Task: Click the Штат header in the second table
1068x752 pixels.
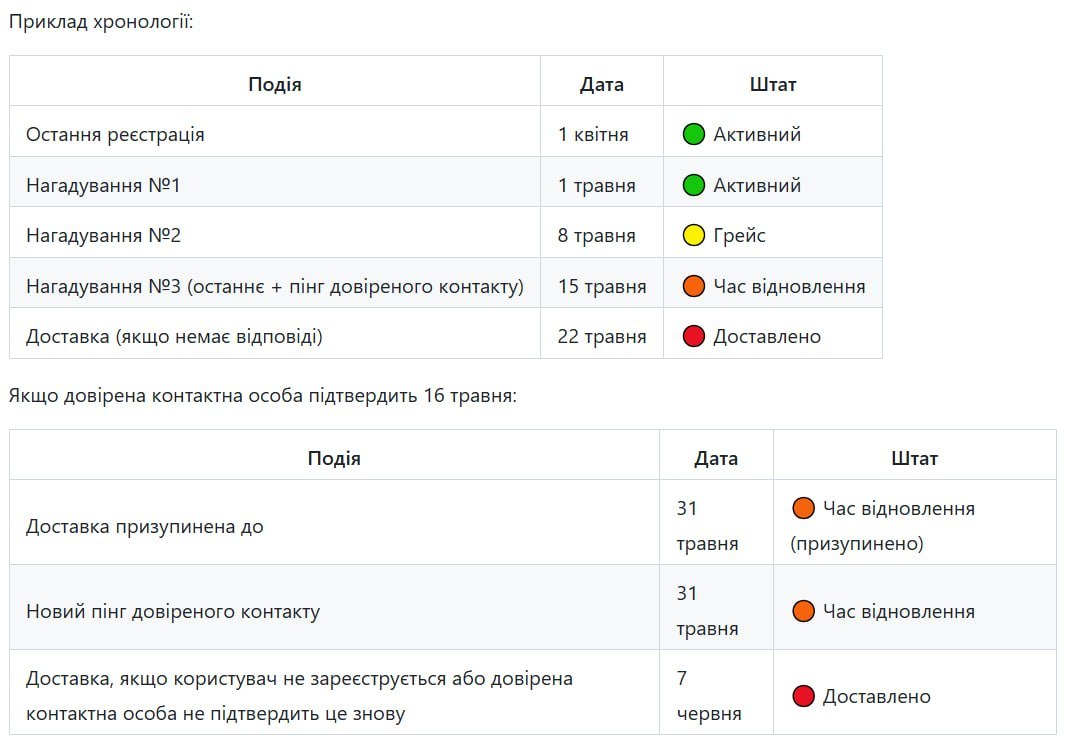Action: [914, 458]
